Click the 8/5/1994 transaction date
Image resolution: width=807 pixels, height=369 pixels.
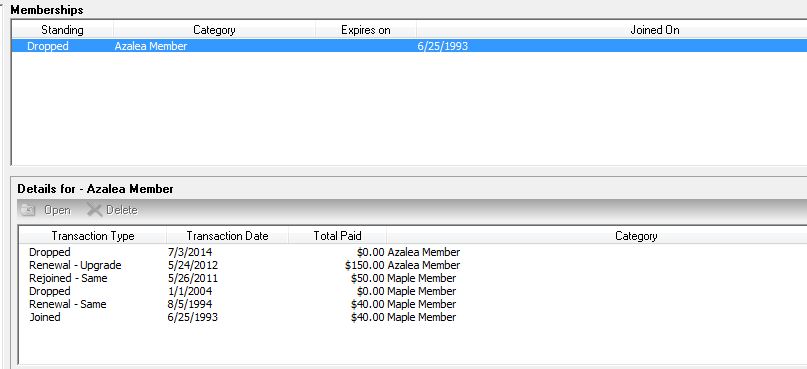(189, 304)
